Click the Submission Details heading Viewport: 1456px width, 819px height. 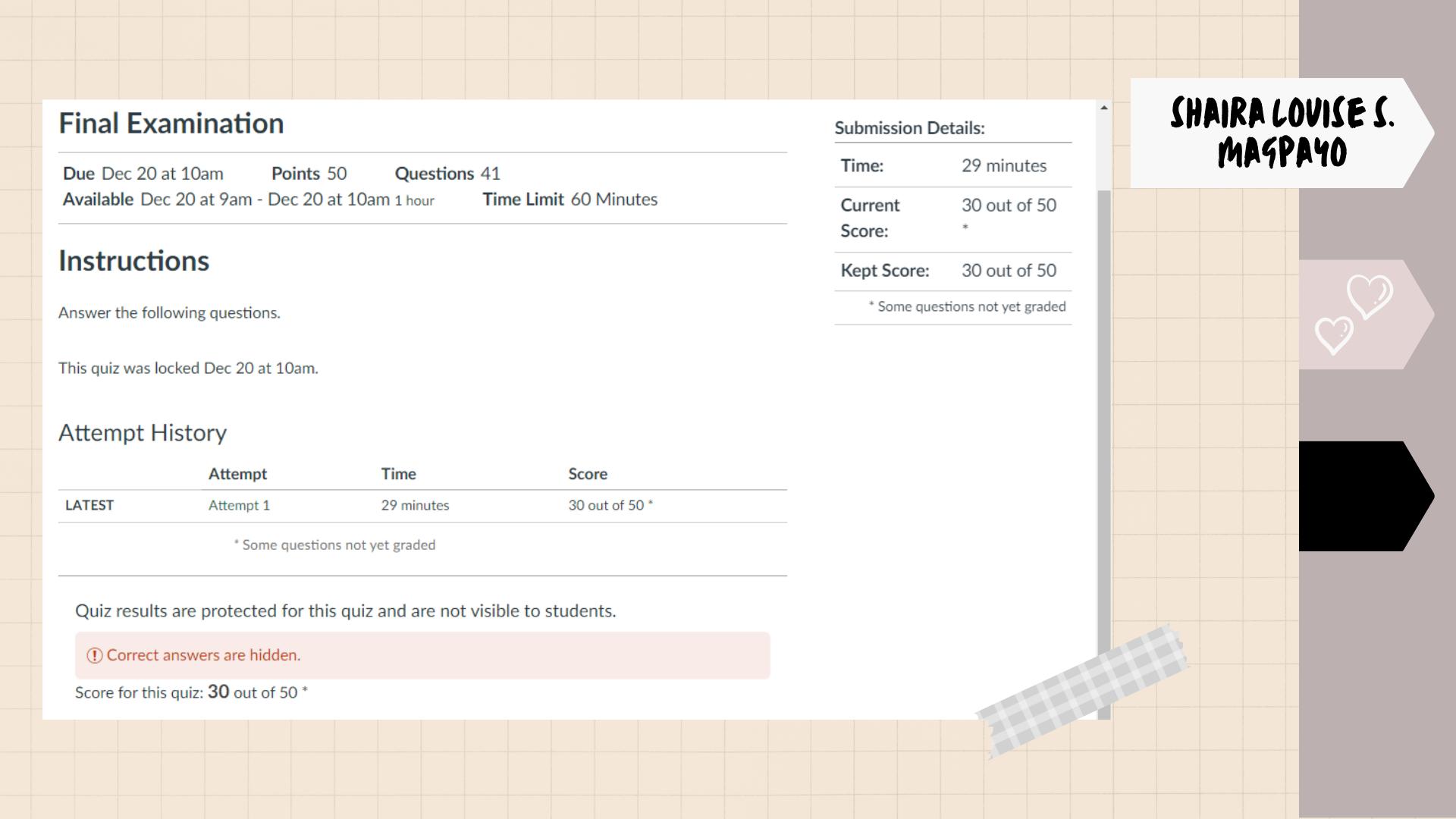pyautogui.click(x=909, y=128)
